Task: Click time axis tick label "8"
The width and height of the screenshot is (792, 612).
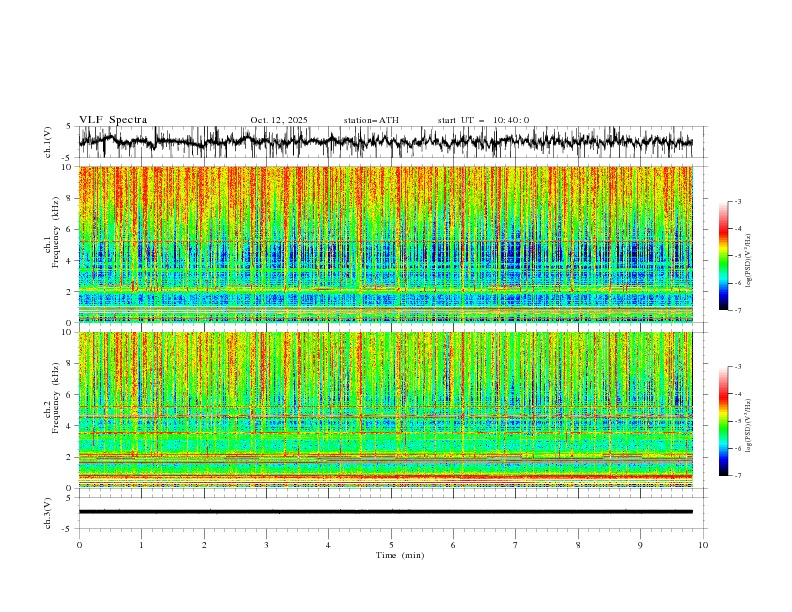Action: tap(578, 545)
